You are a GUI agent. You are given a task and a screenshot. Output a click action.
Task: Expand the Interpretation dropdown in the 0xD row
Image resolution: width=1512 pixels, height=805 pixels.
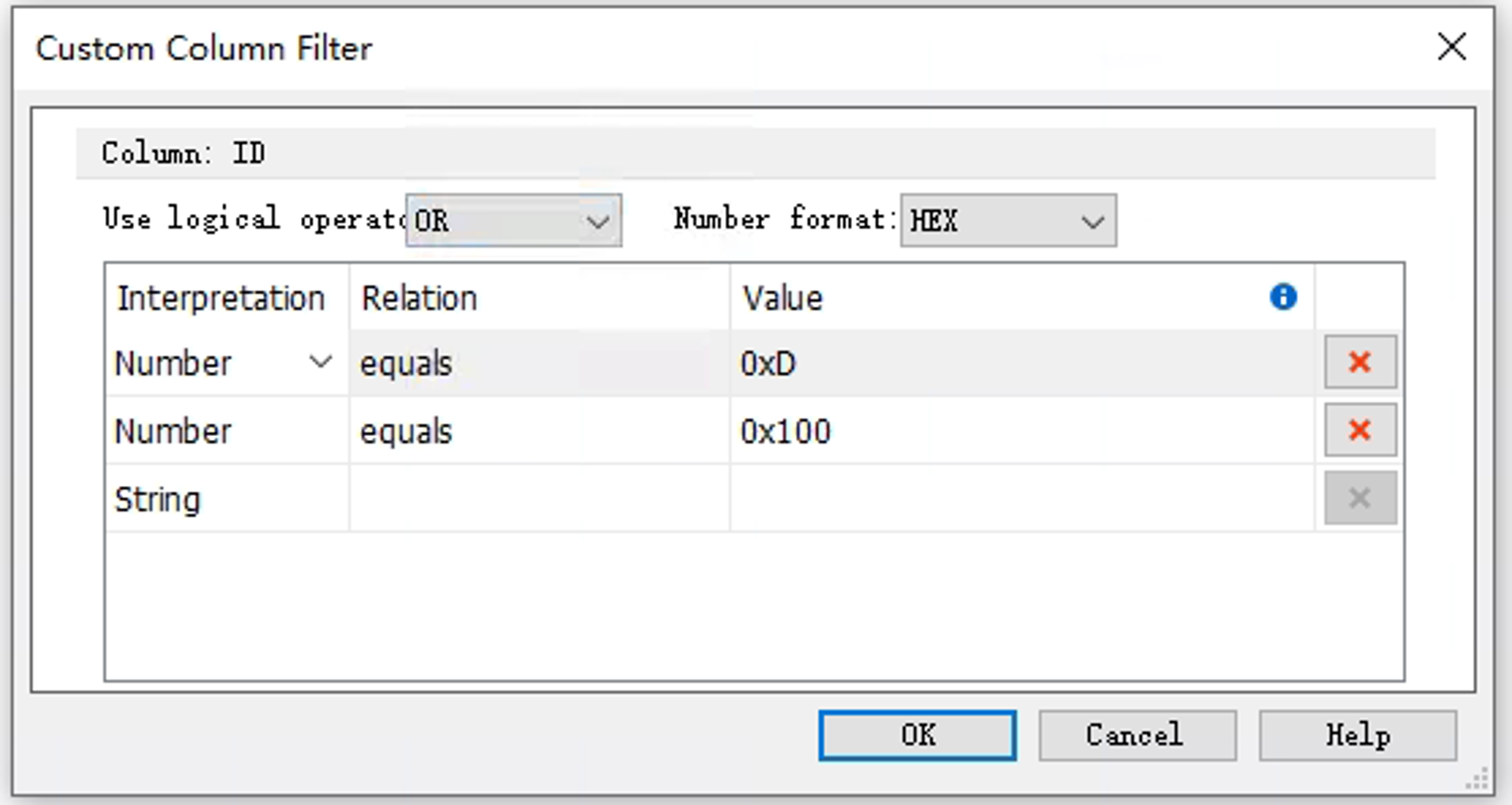[321, 362]
